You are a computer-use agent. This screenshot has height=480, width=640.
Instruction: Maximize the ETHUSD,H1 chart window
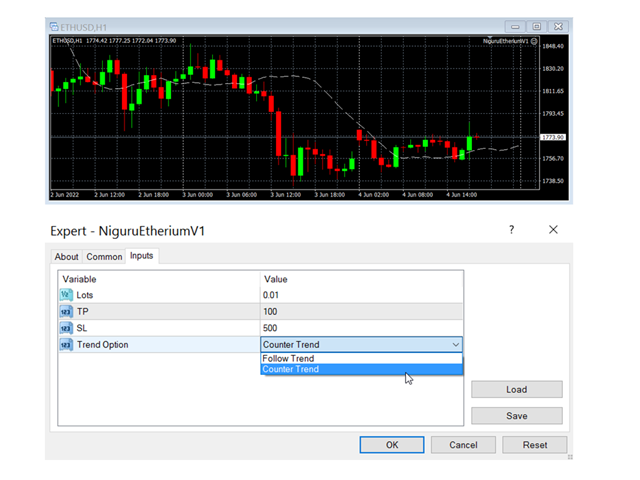click(x=536, y=27)
